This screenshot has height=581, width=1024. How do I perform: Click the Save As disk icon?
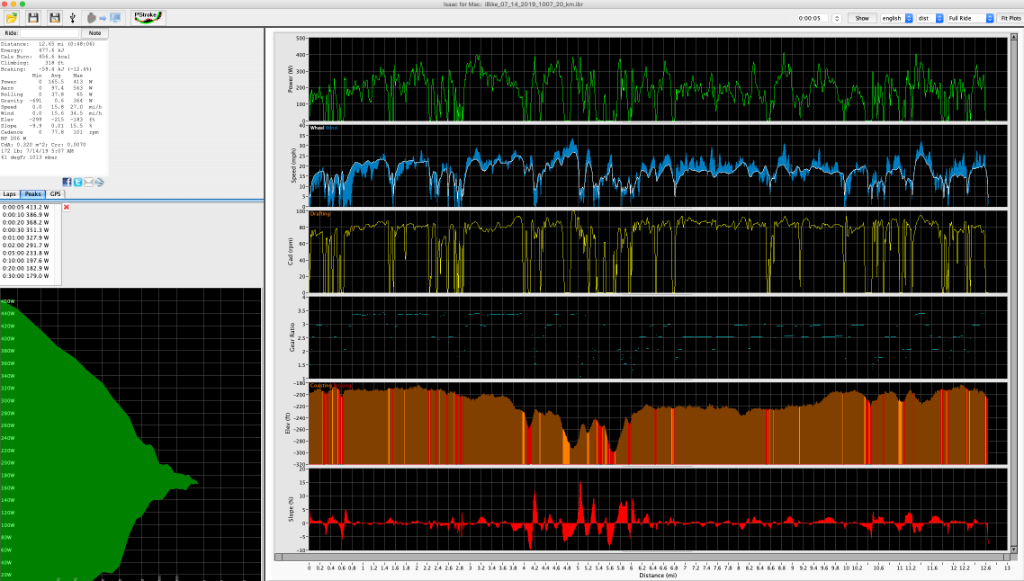(55, 16)
